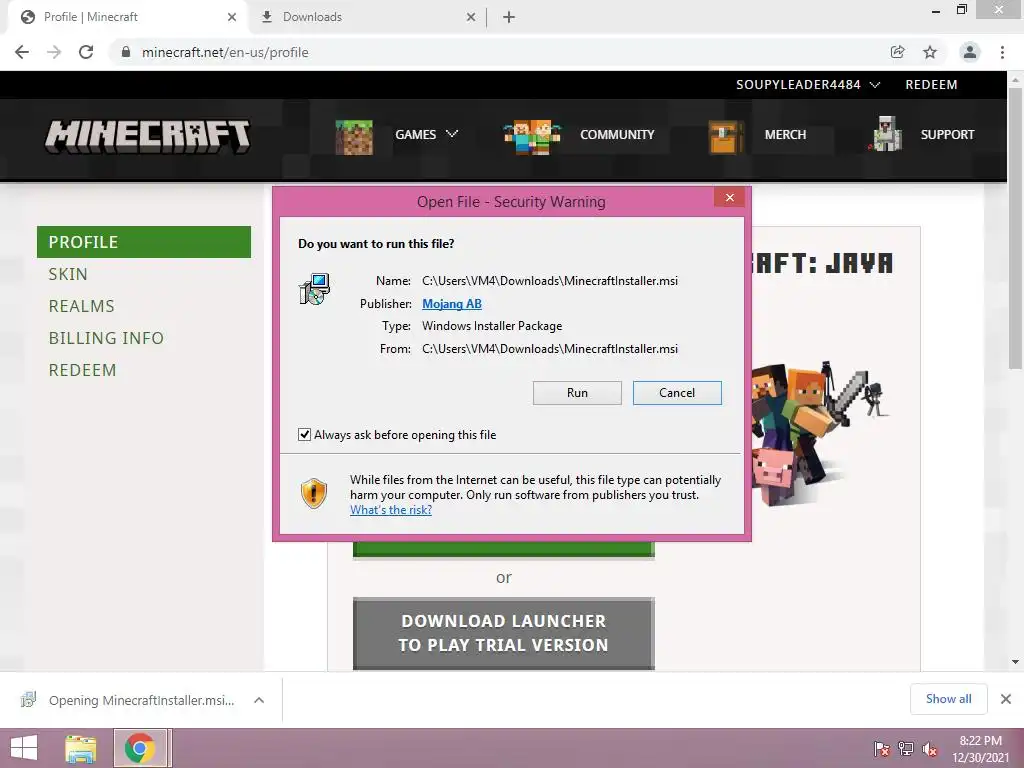Close the Open File security warning dialog

point(729,198)
